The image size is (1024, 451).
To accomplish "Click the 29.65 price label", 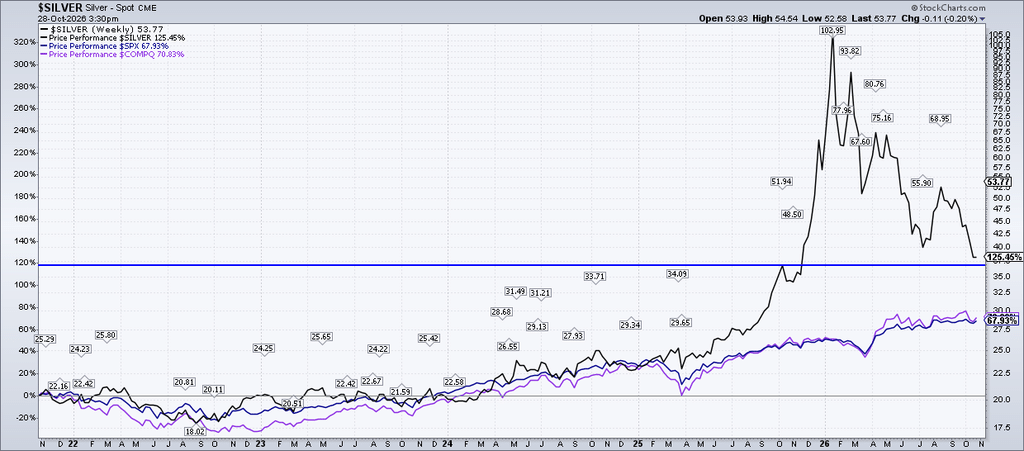I will click(x=680, y=322).
